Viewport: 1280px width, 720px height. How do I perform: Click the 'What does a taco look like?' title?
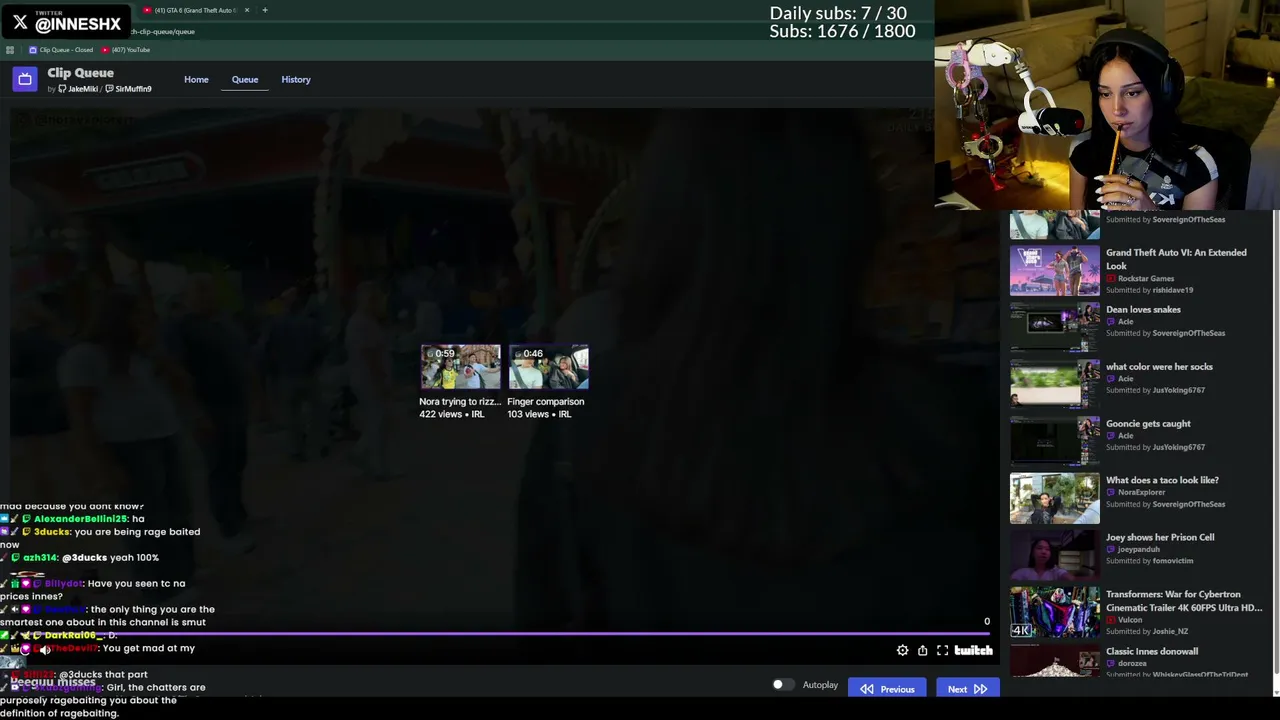[1162, 481]
